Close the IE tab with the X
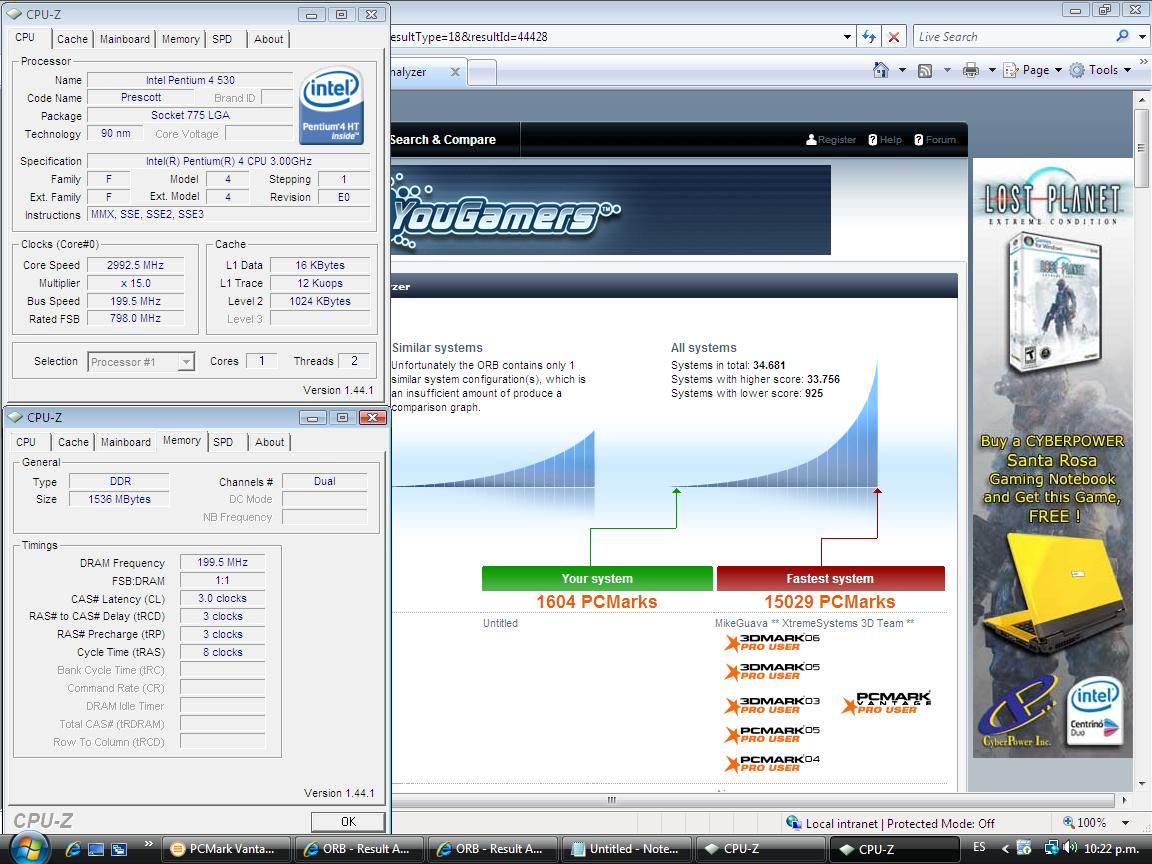This screenshot has height=864, width=1152. click(455, 72)
